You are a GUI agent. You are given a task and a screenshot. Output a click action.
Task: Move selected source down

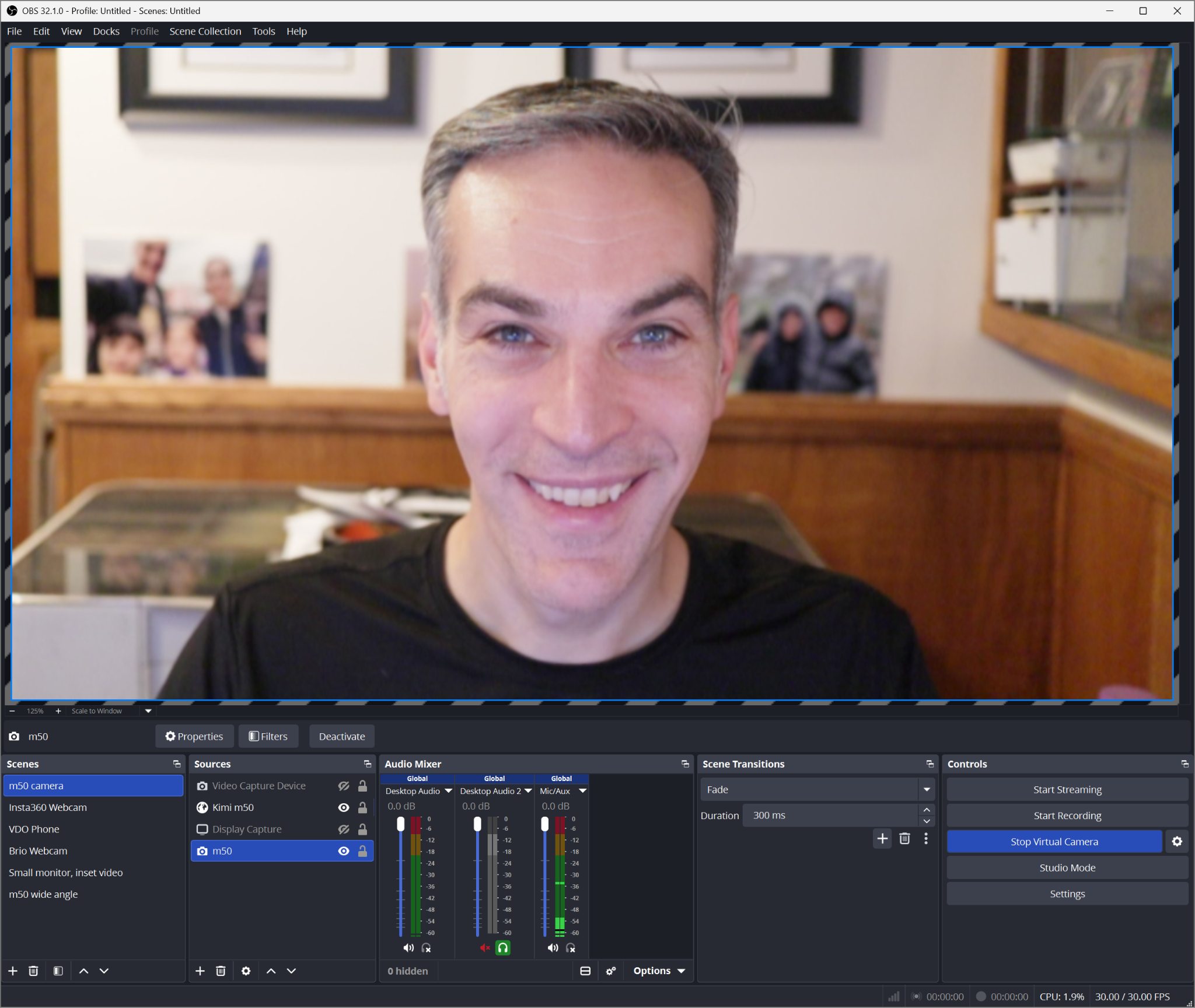291,971
